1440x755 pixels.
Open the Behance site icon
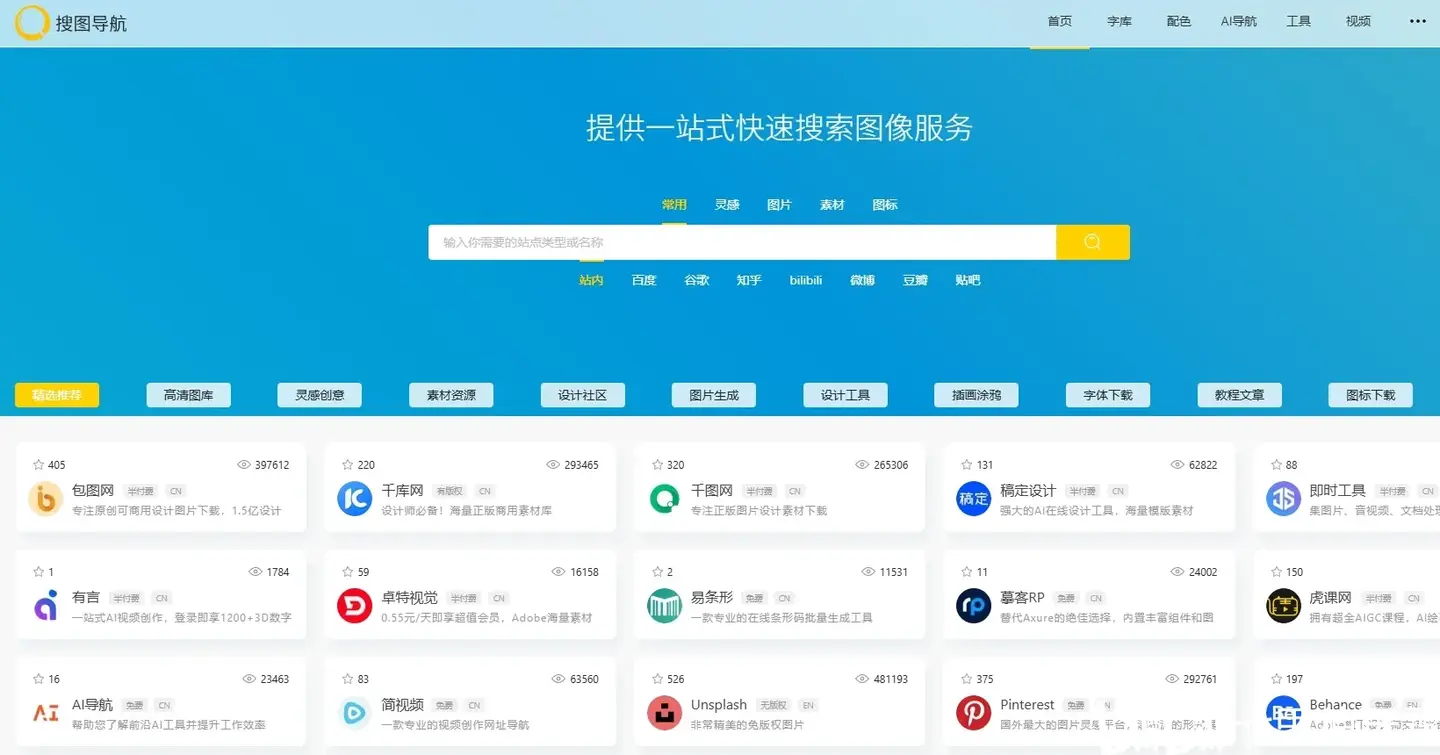pos(1284,713)
